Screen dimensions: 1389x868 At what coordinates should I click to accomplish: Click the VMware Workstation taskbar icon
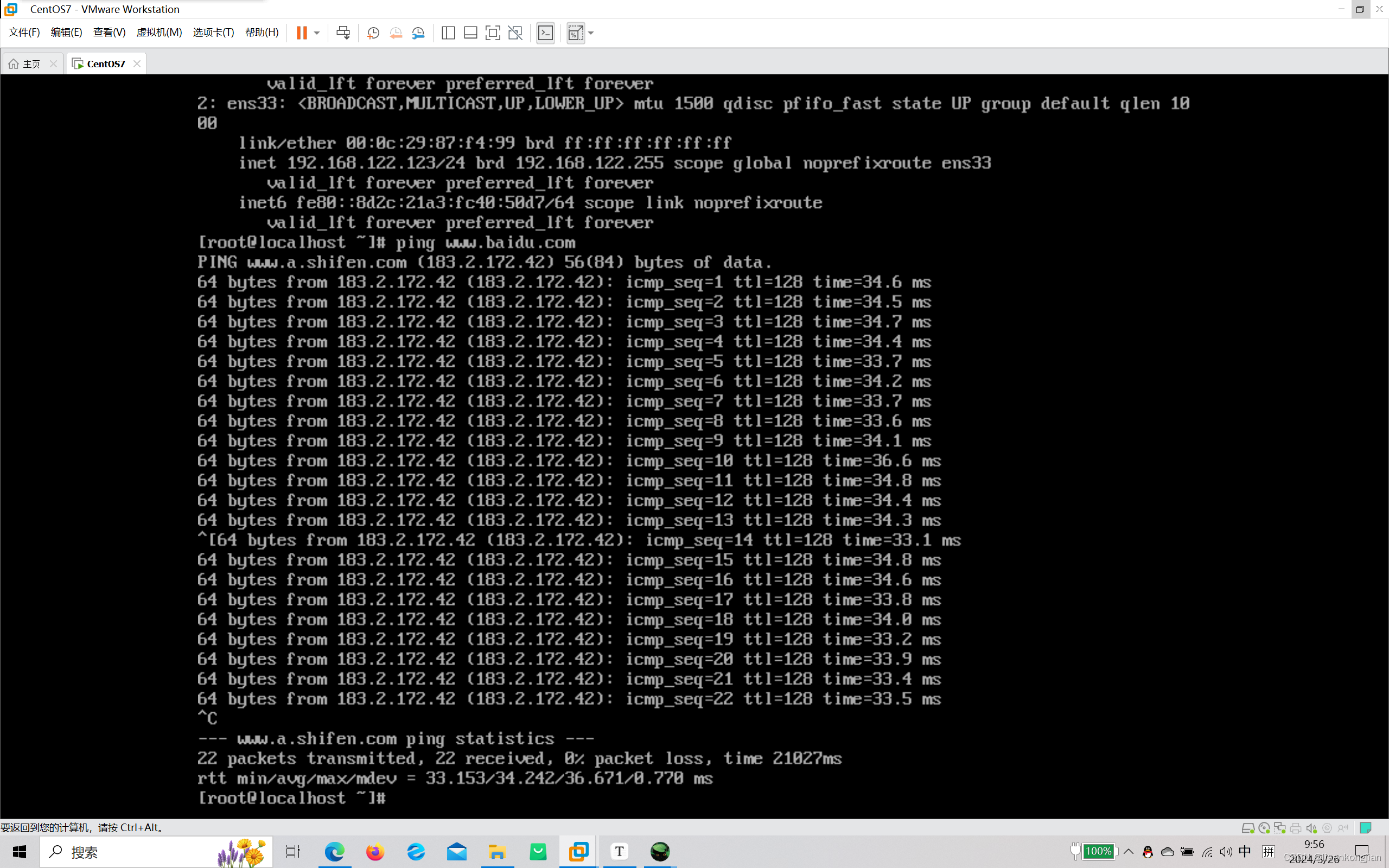tap(578, 852)
